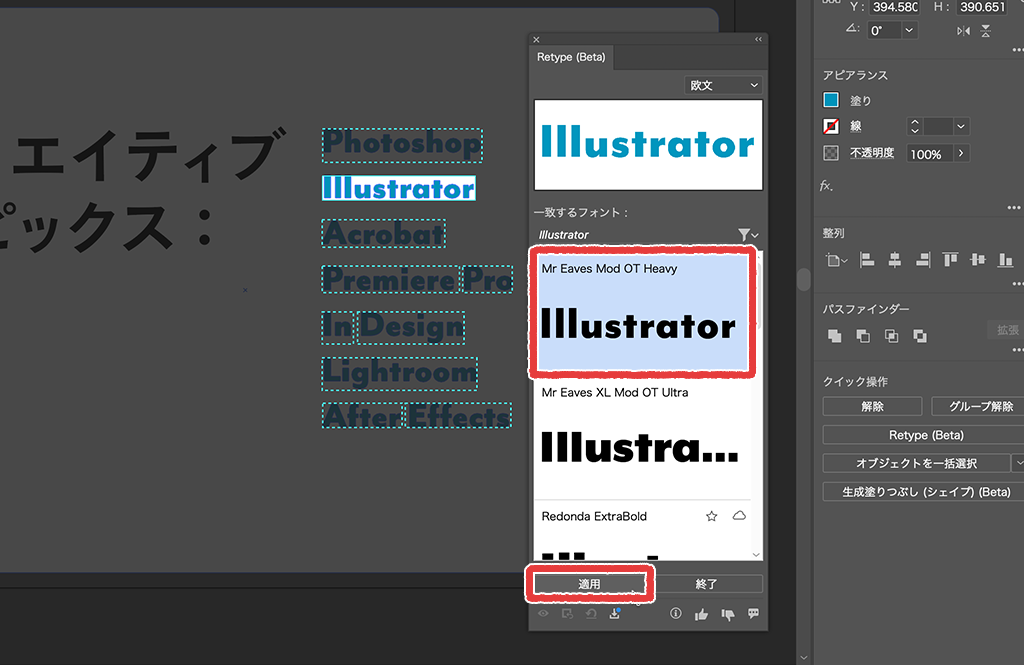1024x665 pixels.
Task: Expand the opacity slider arrow beside 100%
Action: click(x=961, y=154)
